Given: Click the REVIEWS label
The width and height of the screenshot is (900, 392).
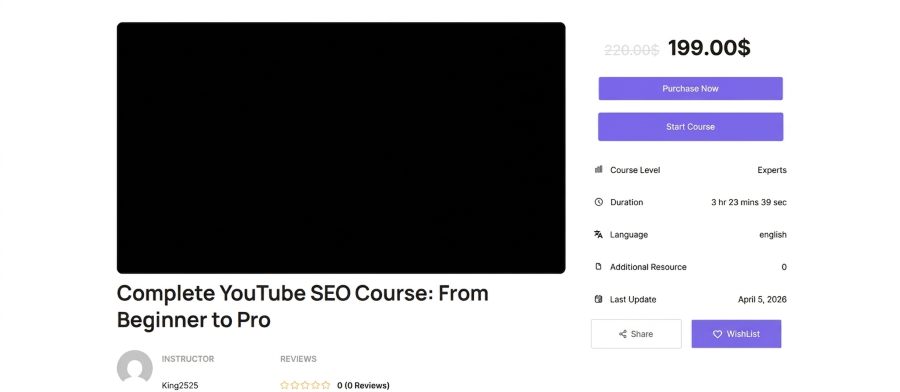Looking at the screenshot, I should pyautogui.click(x=298, y=359).
